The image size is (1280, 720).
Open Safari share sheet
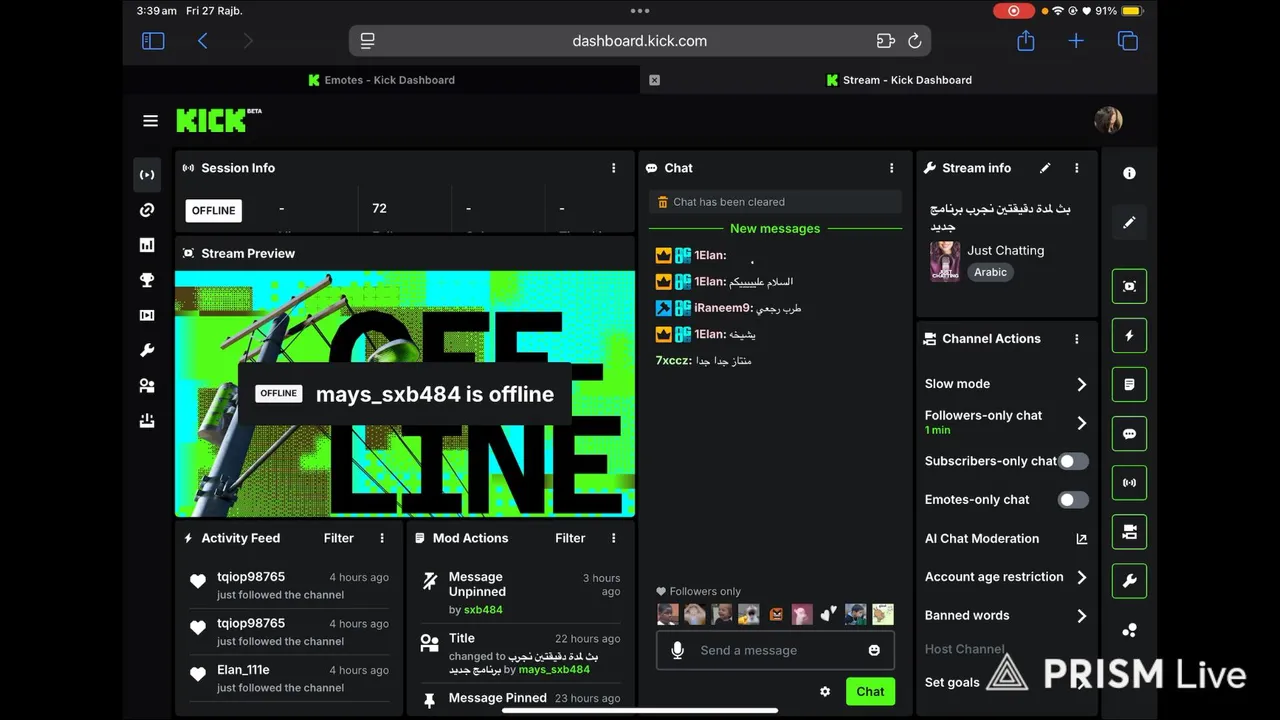pos(1026,40)
